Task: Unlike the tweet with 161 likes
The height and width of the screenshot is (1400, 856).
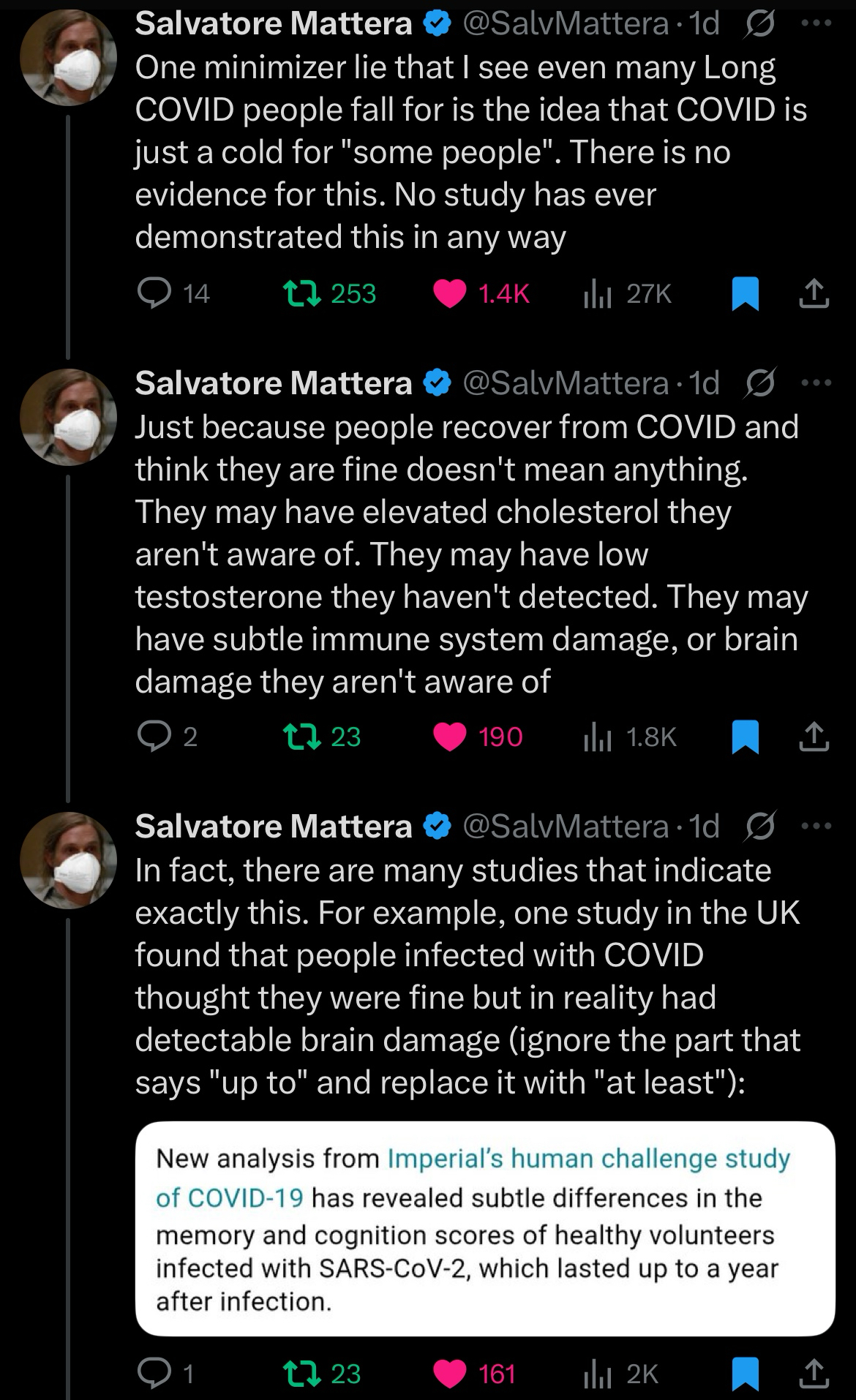Action: pyautogui.click(x=449, y=1373)
